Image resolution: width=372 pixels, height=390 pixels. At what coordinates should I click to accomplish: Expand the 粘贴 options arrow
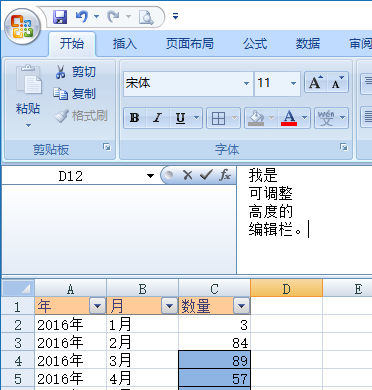(28, 125)
